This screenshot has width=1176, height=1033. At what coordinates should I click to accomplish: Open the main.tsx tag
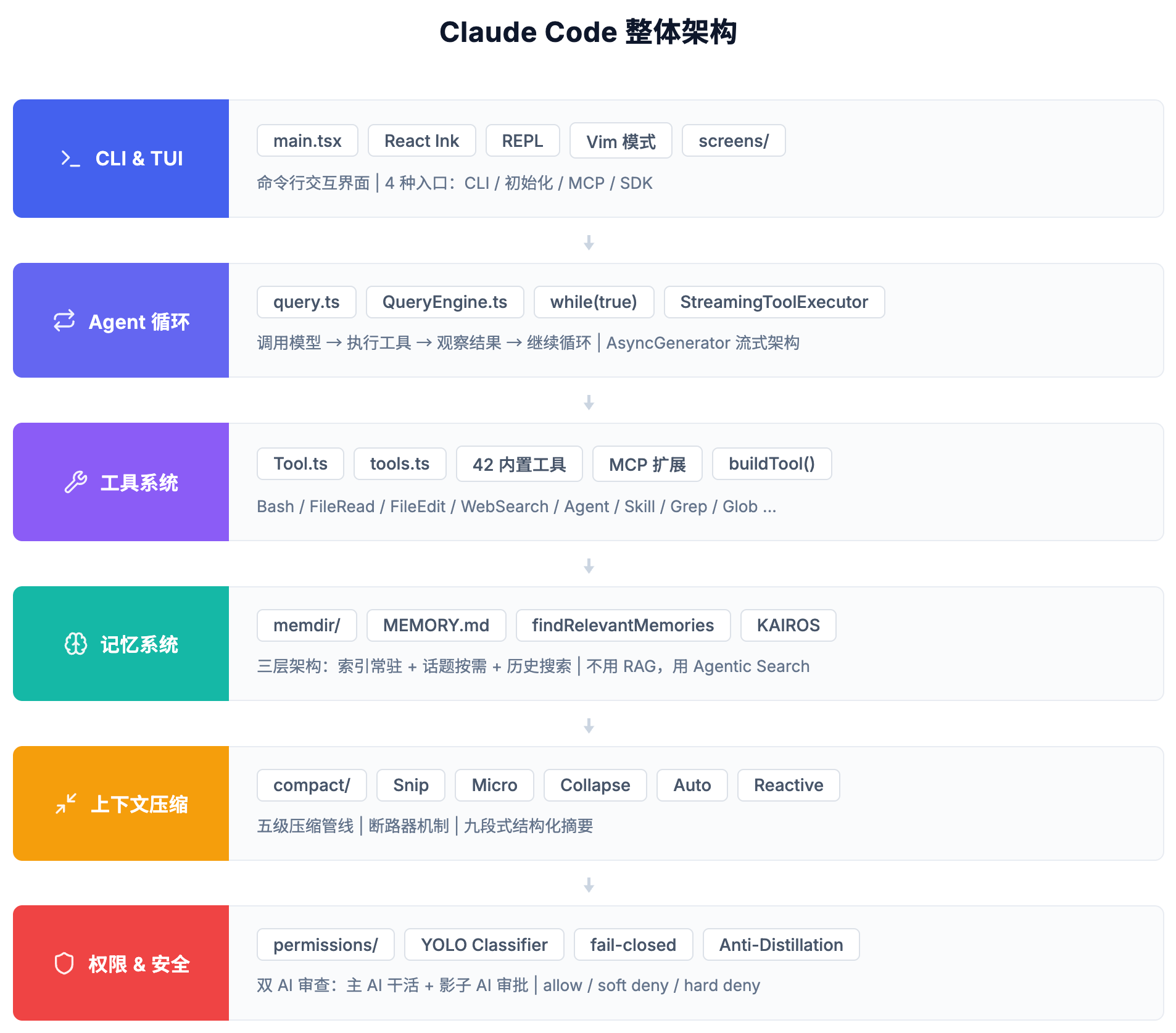click(307, 140)
